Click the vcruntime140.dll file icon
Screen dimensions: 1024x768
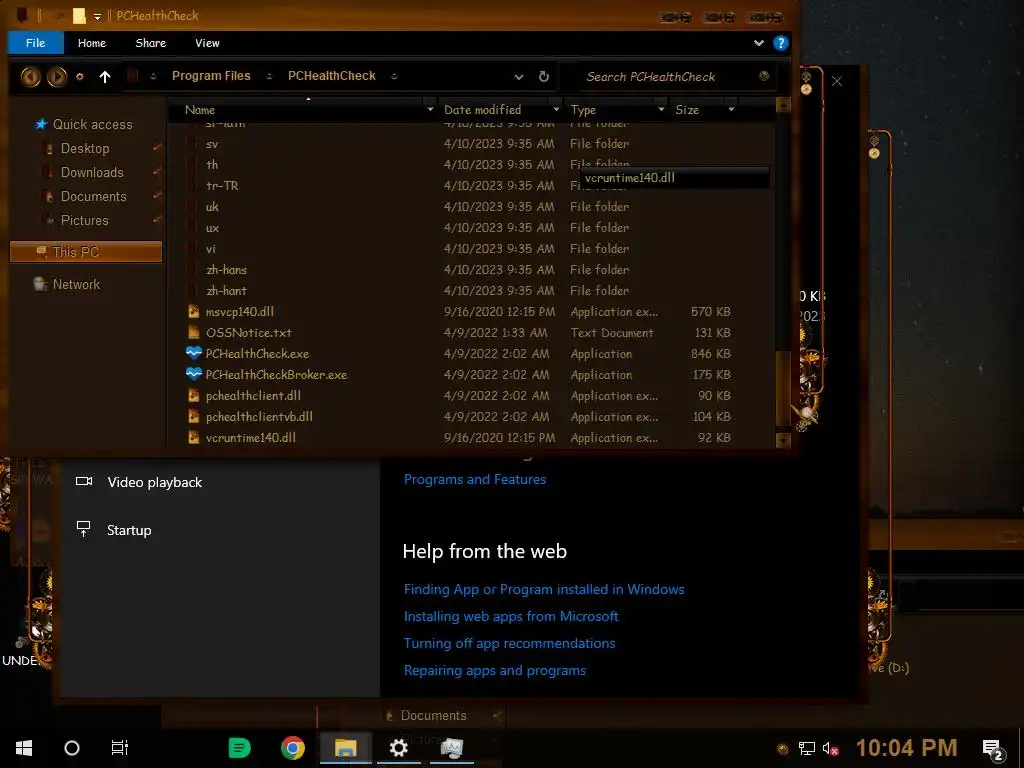click(x=193, y=438)
